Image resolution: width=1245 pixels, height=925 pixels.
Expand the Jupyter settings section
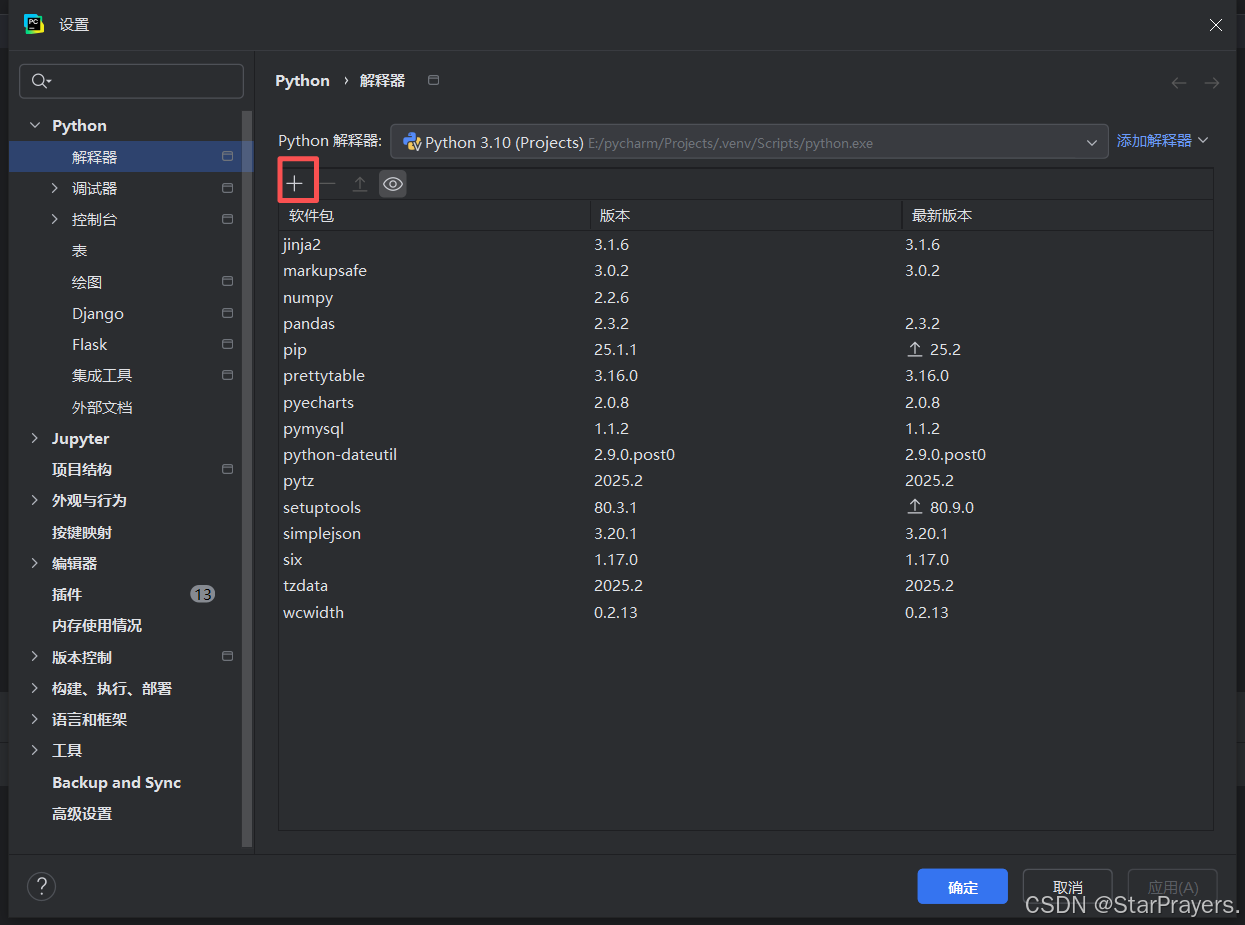(35, 438)
